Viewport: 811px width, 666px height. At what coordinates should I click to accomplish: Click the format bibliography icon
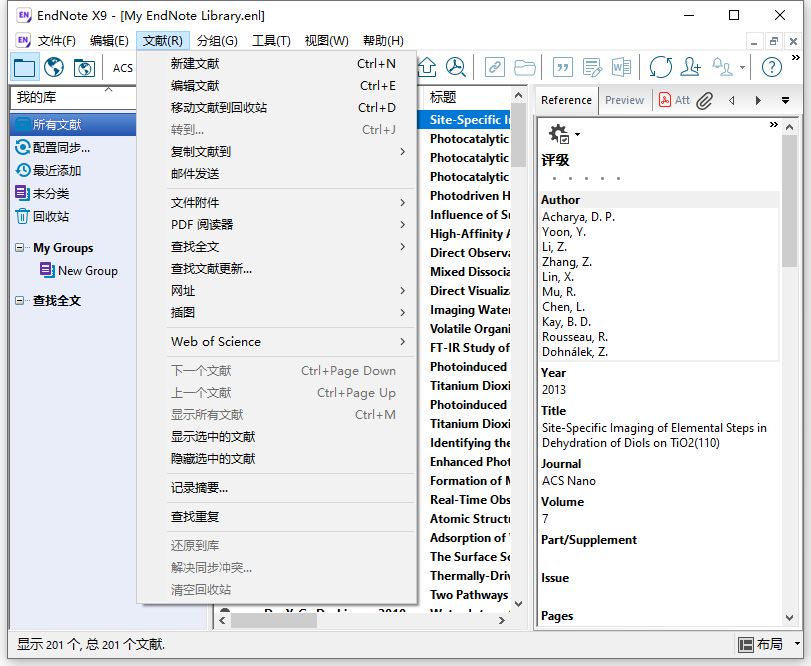point(592,67)
